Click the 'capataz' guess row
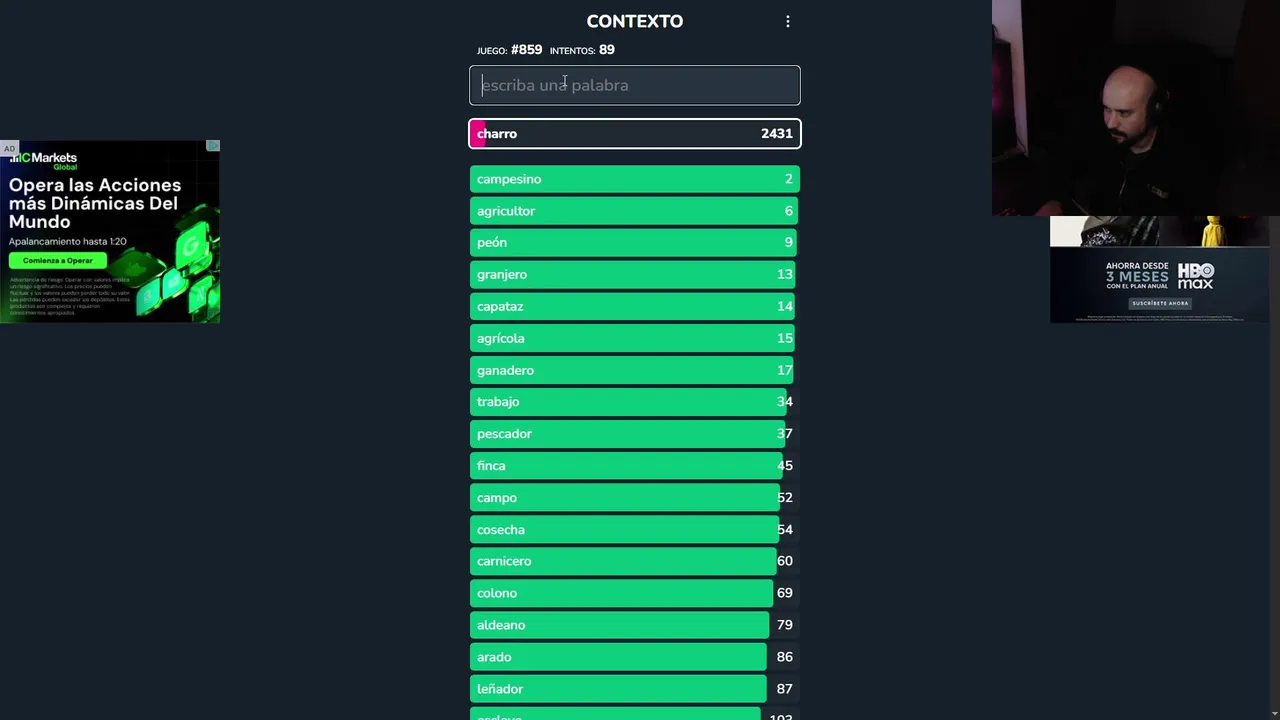The width and height of the screenshot is (1280, 720). point(635,307)
